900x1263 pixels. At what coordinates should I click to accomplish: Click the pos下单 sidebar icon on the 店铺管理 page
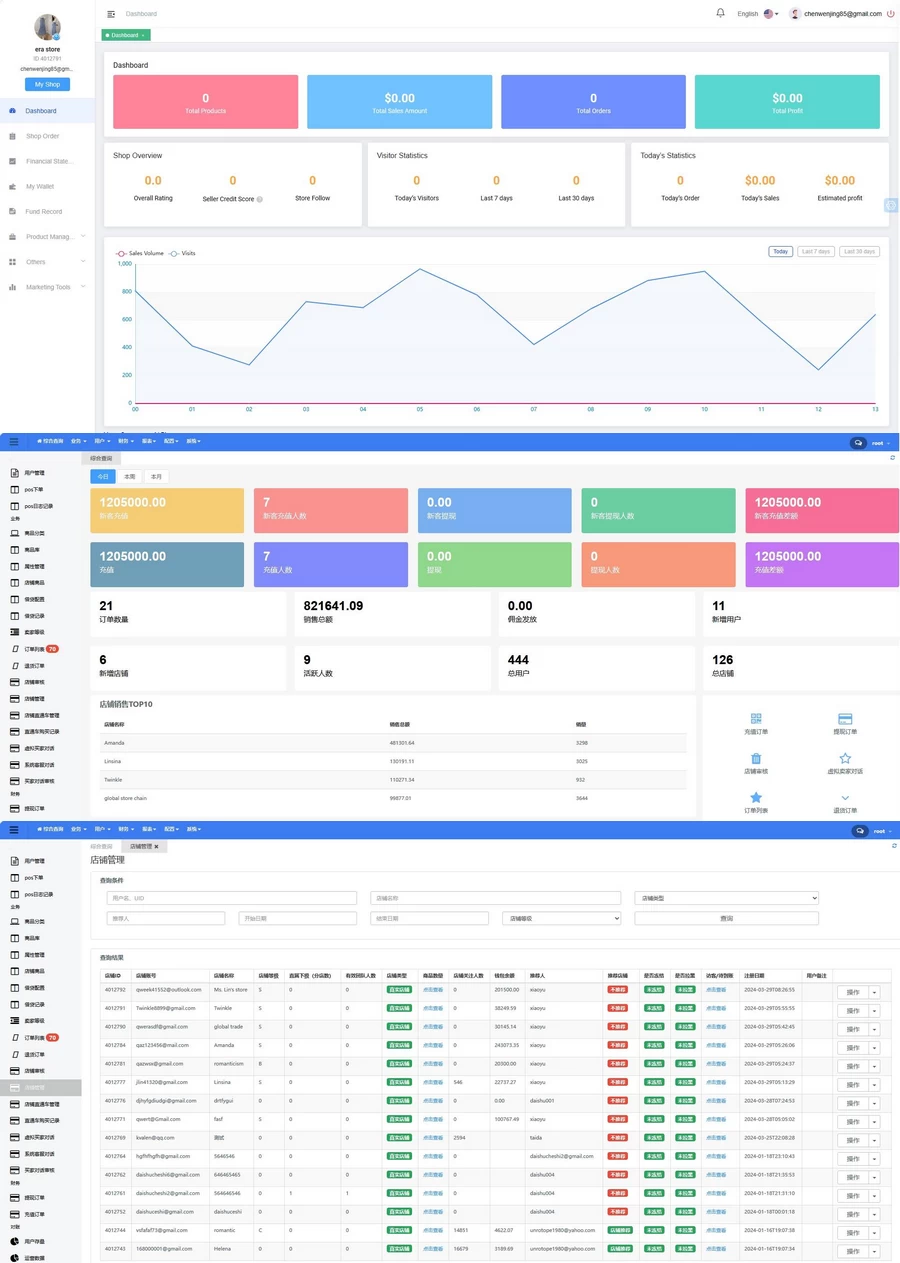(14, 877)
